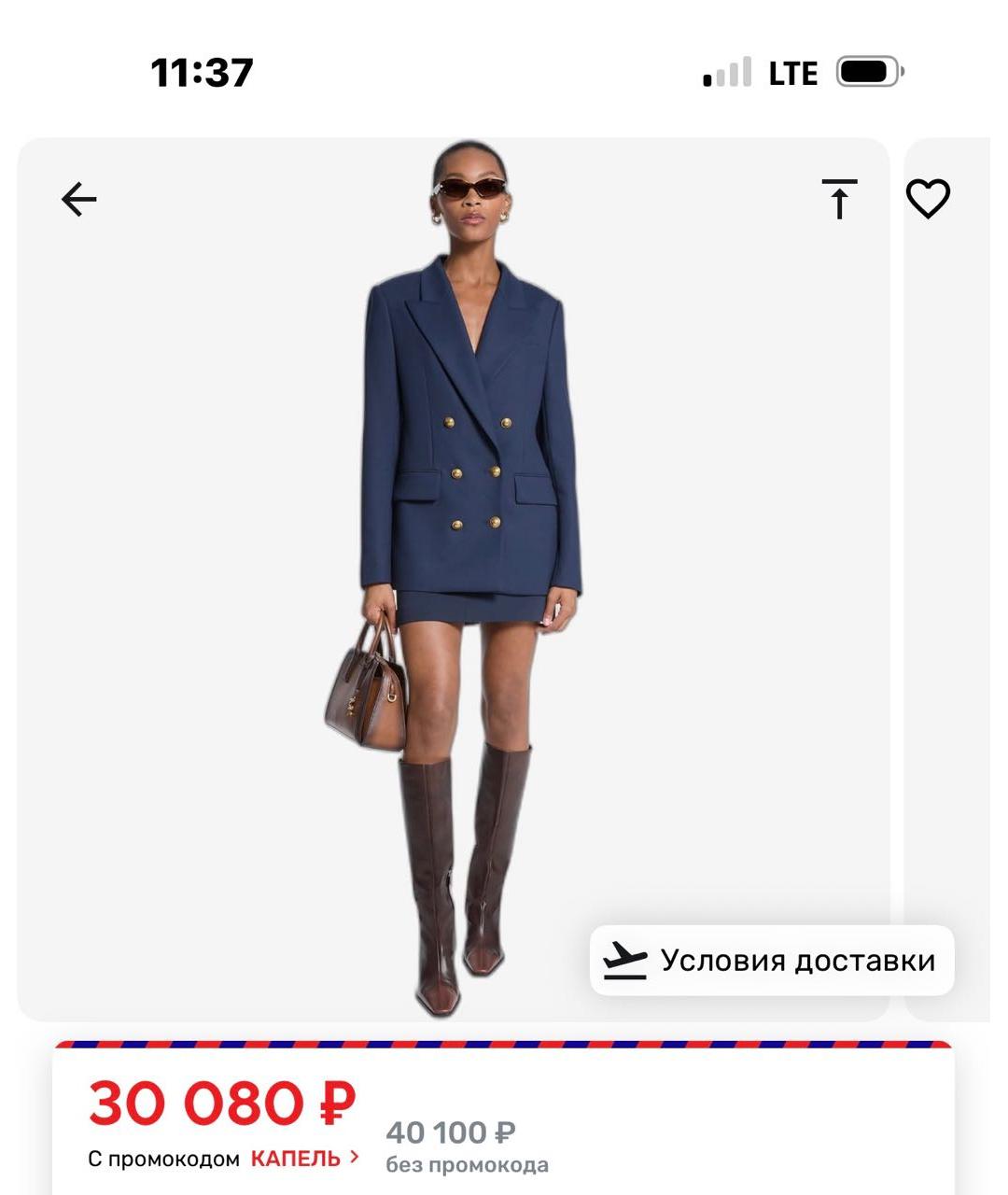Expand promo details via chevron after КАПЕЛЬ

tap(355, 1158)
